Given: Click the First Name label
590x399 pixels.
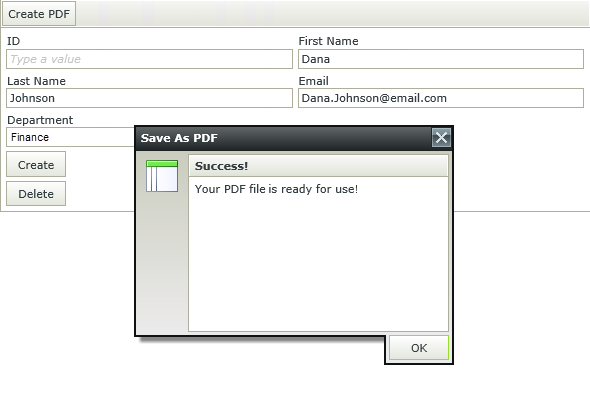Looking at the screenshot, I should 328,41.
